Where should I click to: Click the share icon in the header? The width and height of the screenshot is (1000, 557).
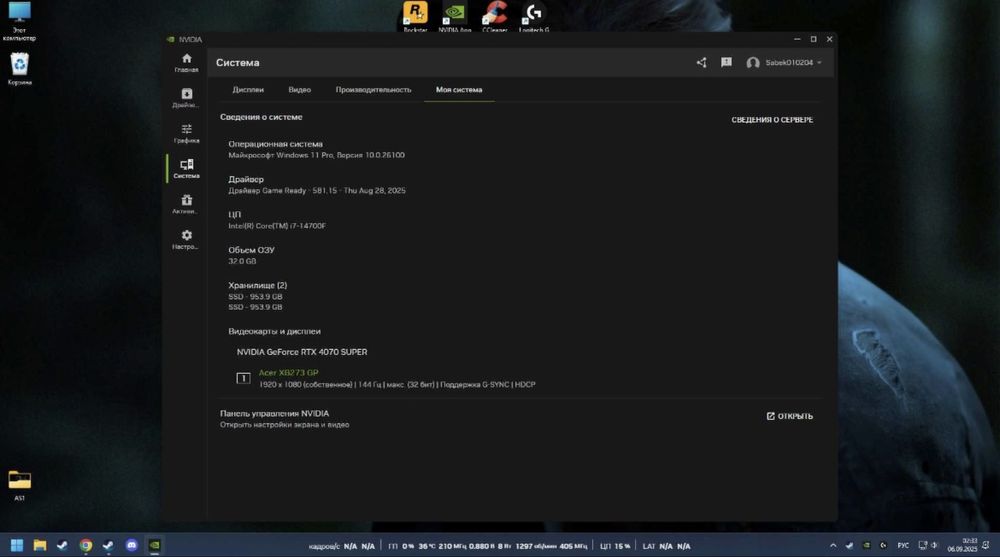(x=702, y=63)
